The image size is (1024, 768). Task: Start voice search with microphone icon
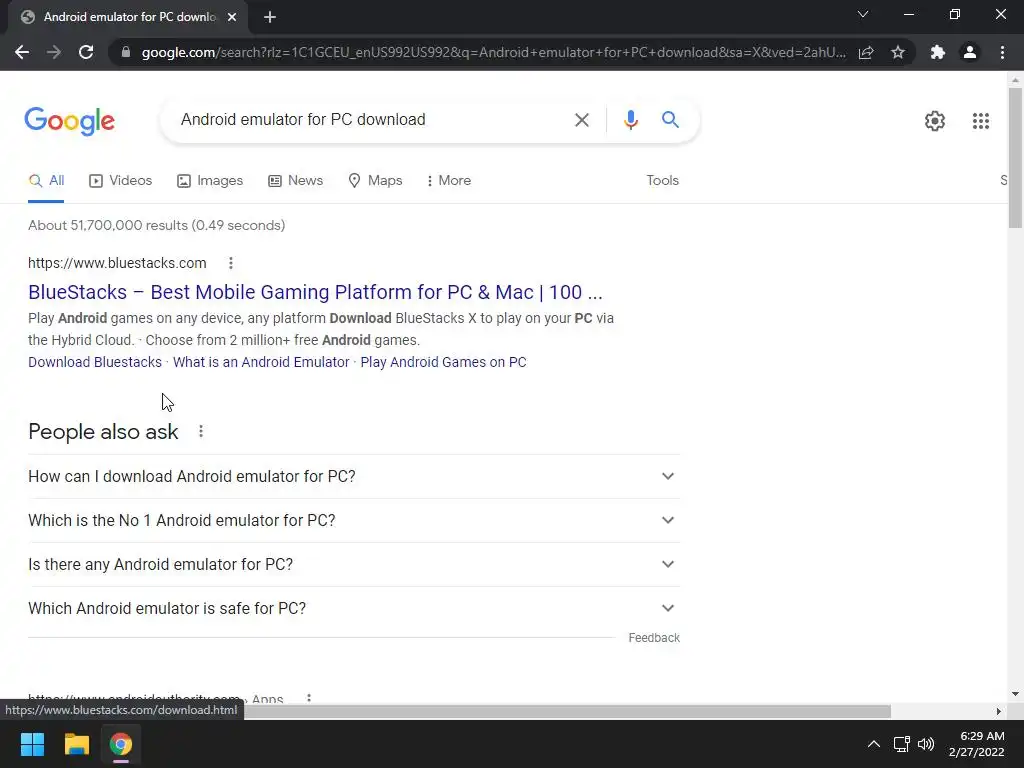point(630,120)
